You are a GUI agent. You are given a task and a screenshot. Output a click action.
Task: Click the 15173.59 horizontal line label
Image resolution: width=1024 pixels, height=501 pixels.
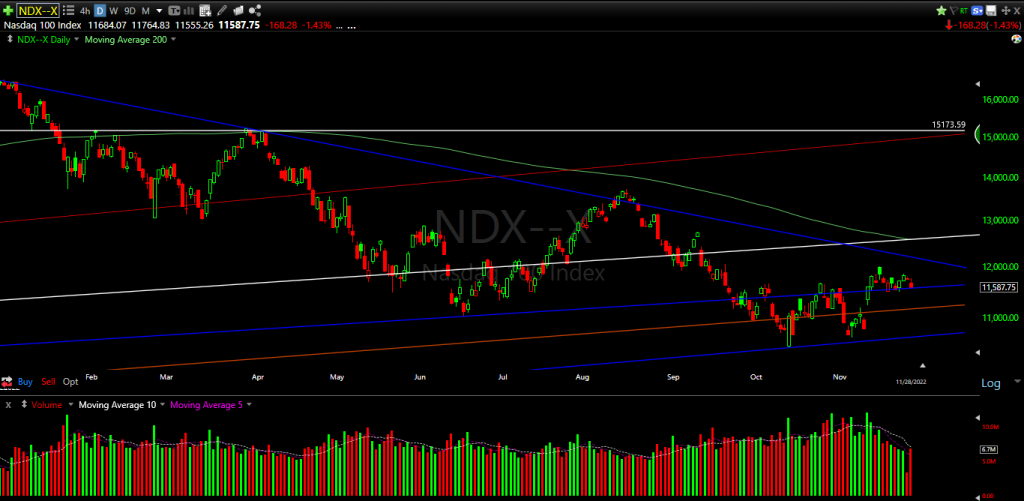click(949, 124)
